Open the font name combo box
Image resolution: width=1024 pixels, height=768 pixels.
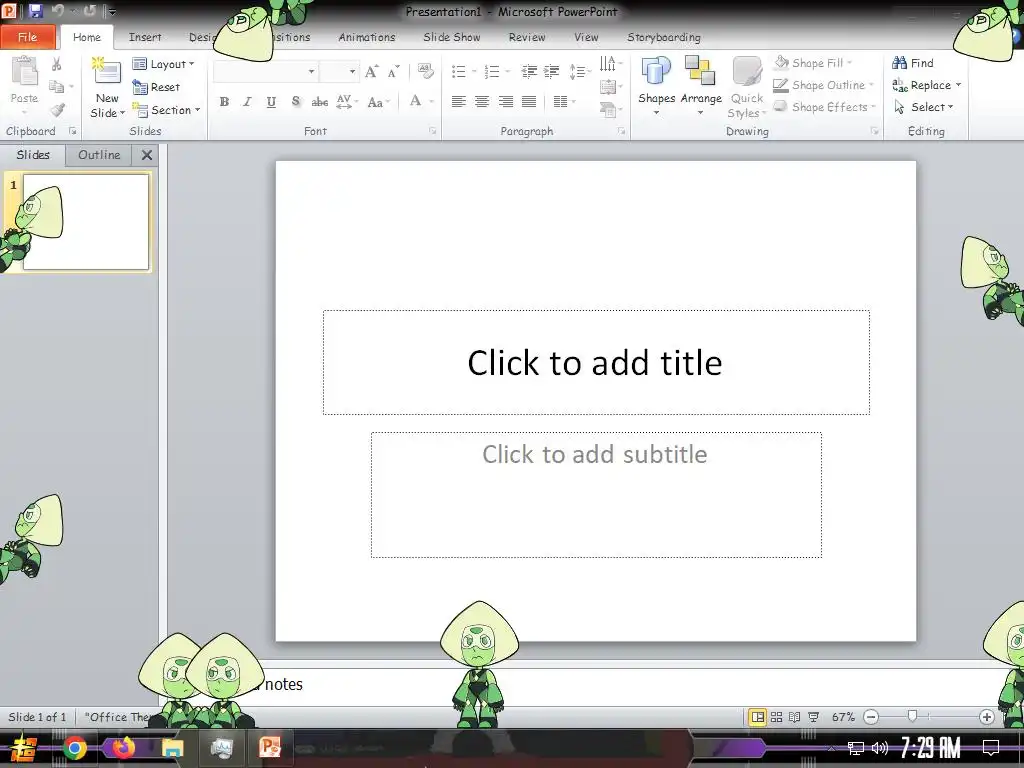(x=266, y=71)
